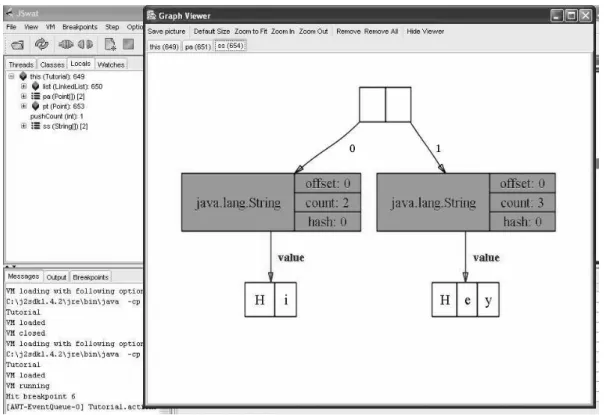This screenshot has width=605, height=415.
Task: Click the array list icon beside pa (Point[])
Action: [35, 96]
